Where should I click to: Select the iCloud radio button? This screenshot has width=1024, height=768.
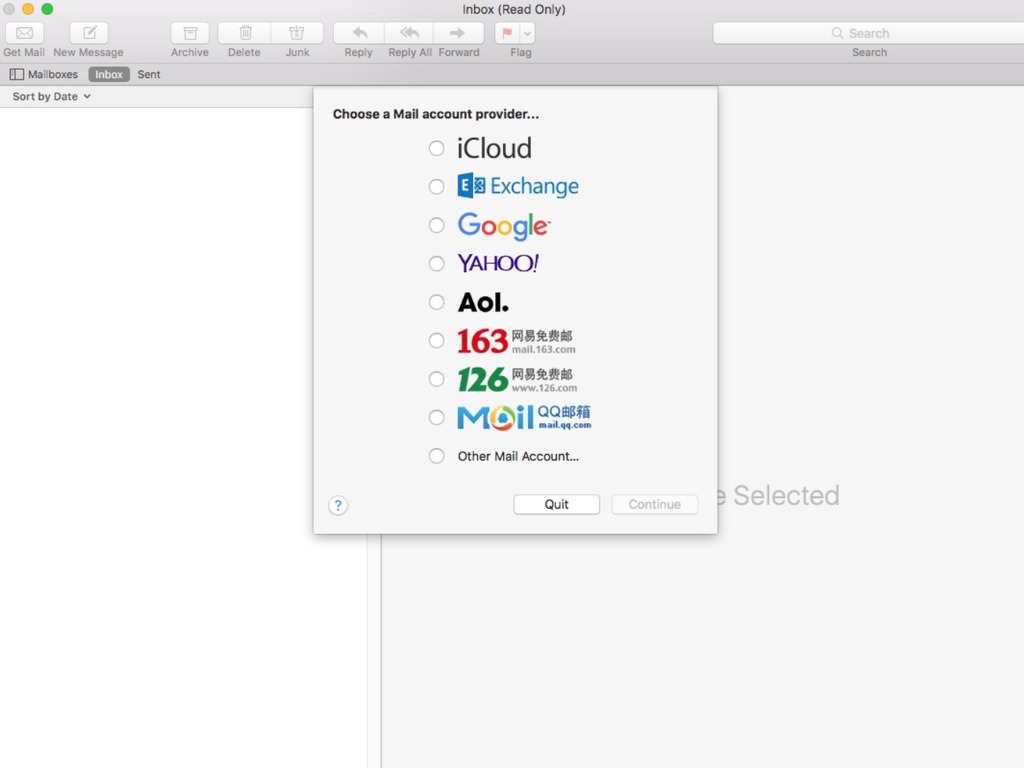click(436, 148)
